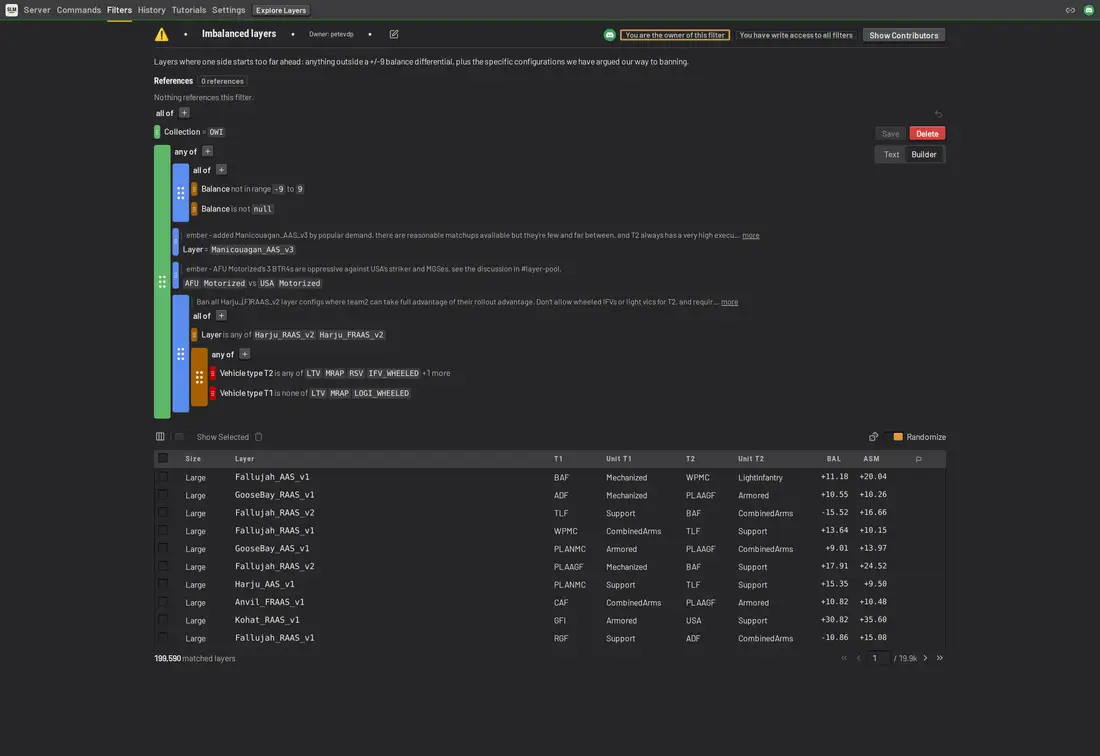Click the lock icon beside Randomize

[x=873, y=436]
